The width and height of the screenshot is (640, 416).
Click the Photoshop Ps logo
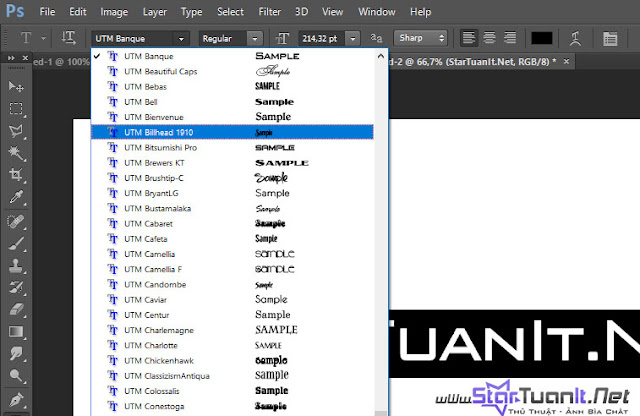[x=15, y=11]
